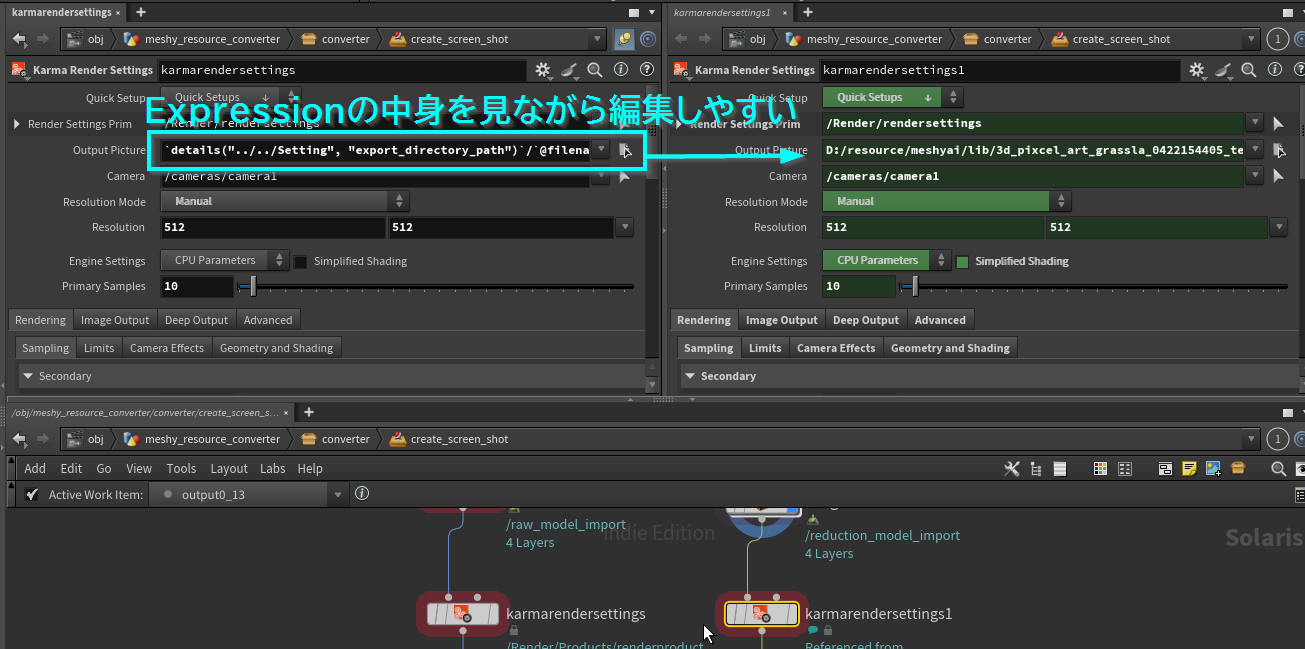1305x649 pixels.
Task: Open file chooser for Output Picture in left pane
Action: 625,150
